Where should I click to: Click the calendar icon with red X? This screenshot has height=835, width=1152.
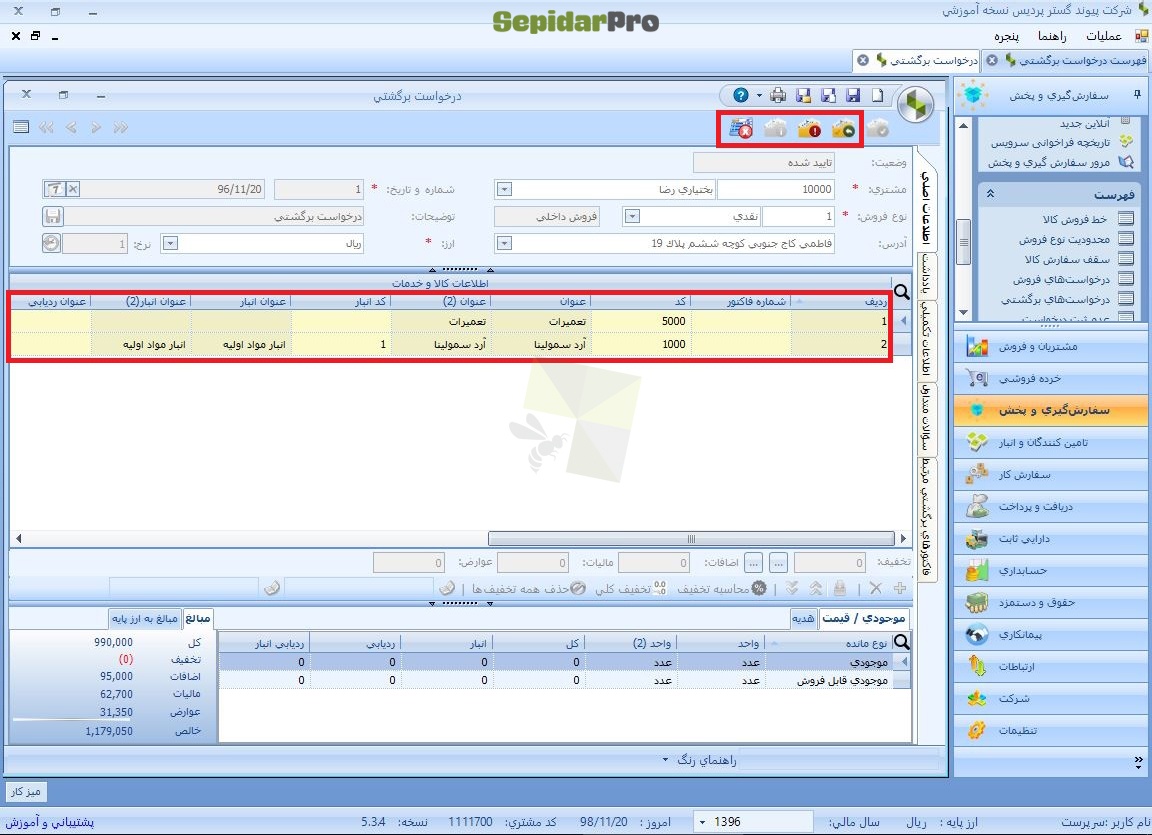(741, 129)
